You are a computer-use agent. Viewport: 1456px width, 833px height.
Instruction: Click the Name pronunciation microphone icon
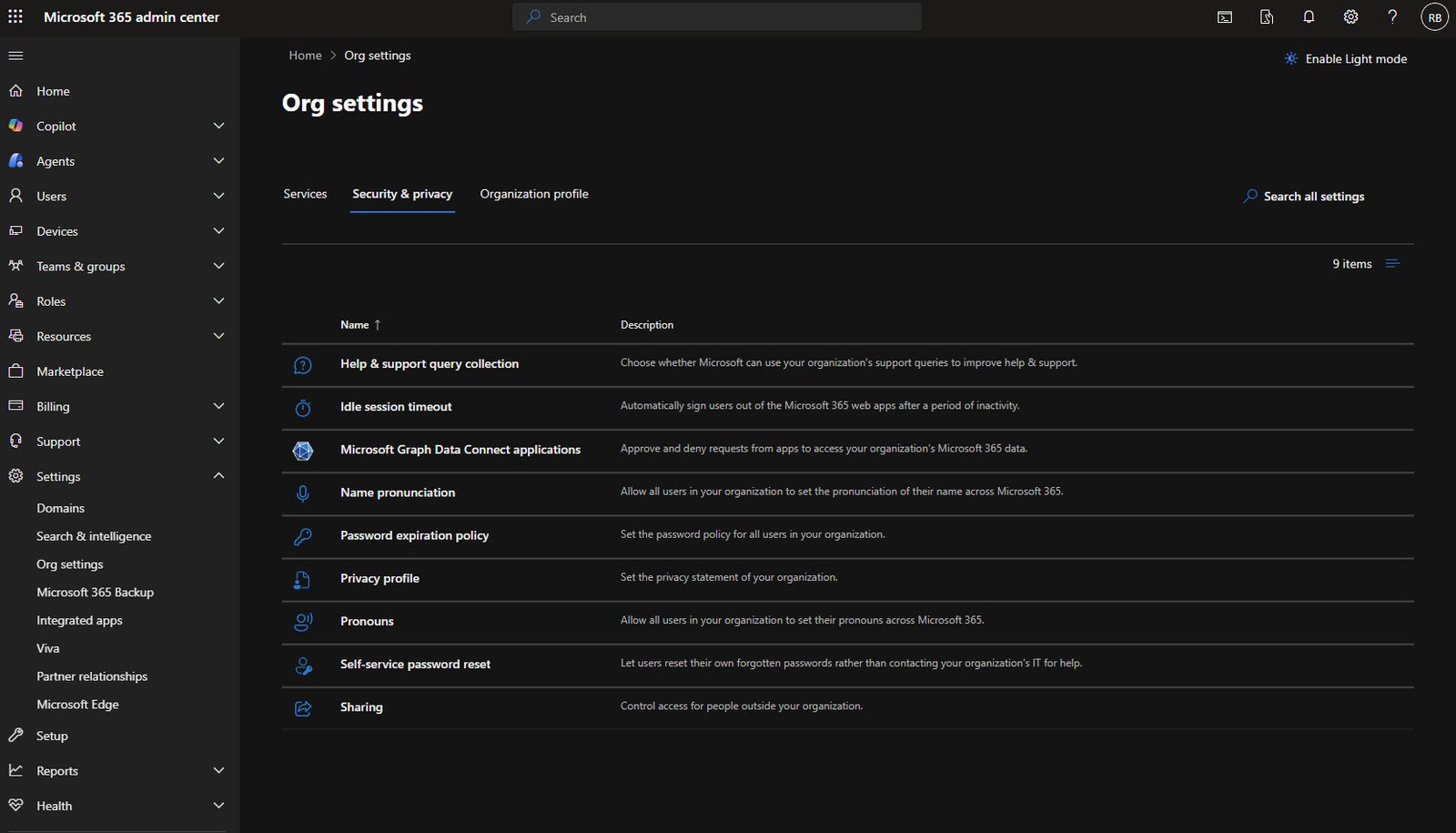coord(303,493)
